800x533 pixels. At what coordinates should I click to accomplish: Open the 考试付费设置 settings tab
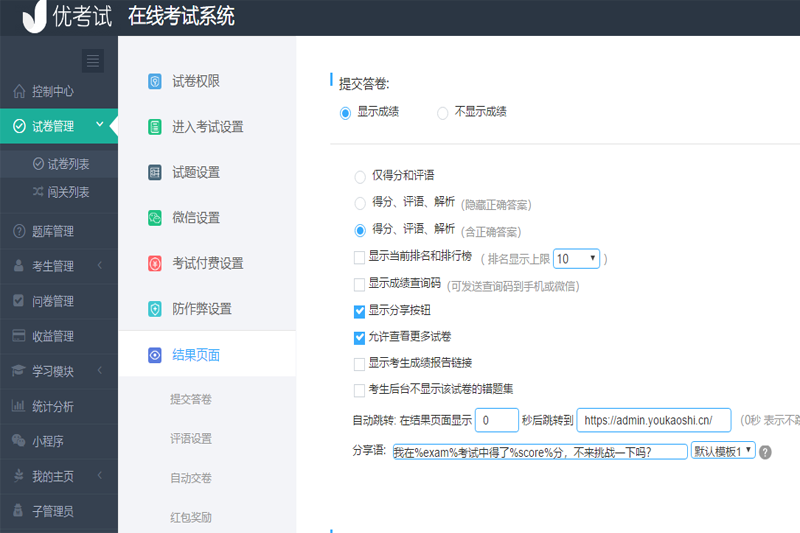click(207, 263)
